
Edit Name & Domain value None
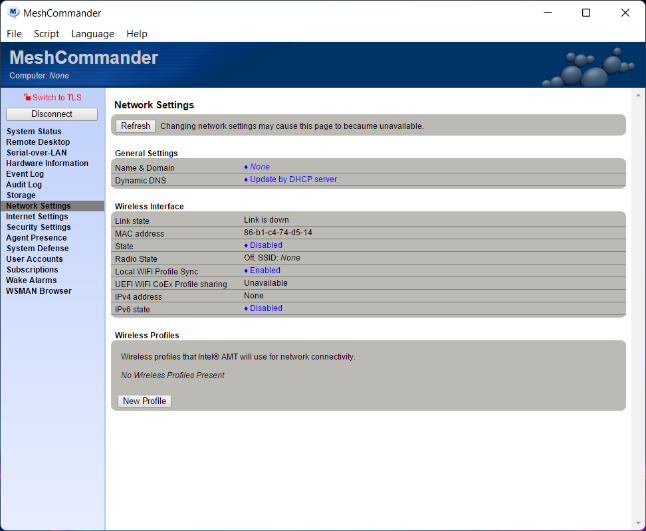[x=260, y=167]
